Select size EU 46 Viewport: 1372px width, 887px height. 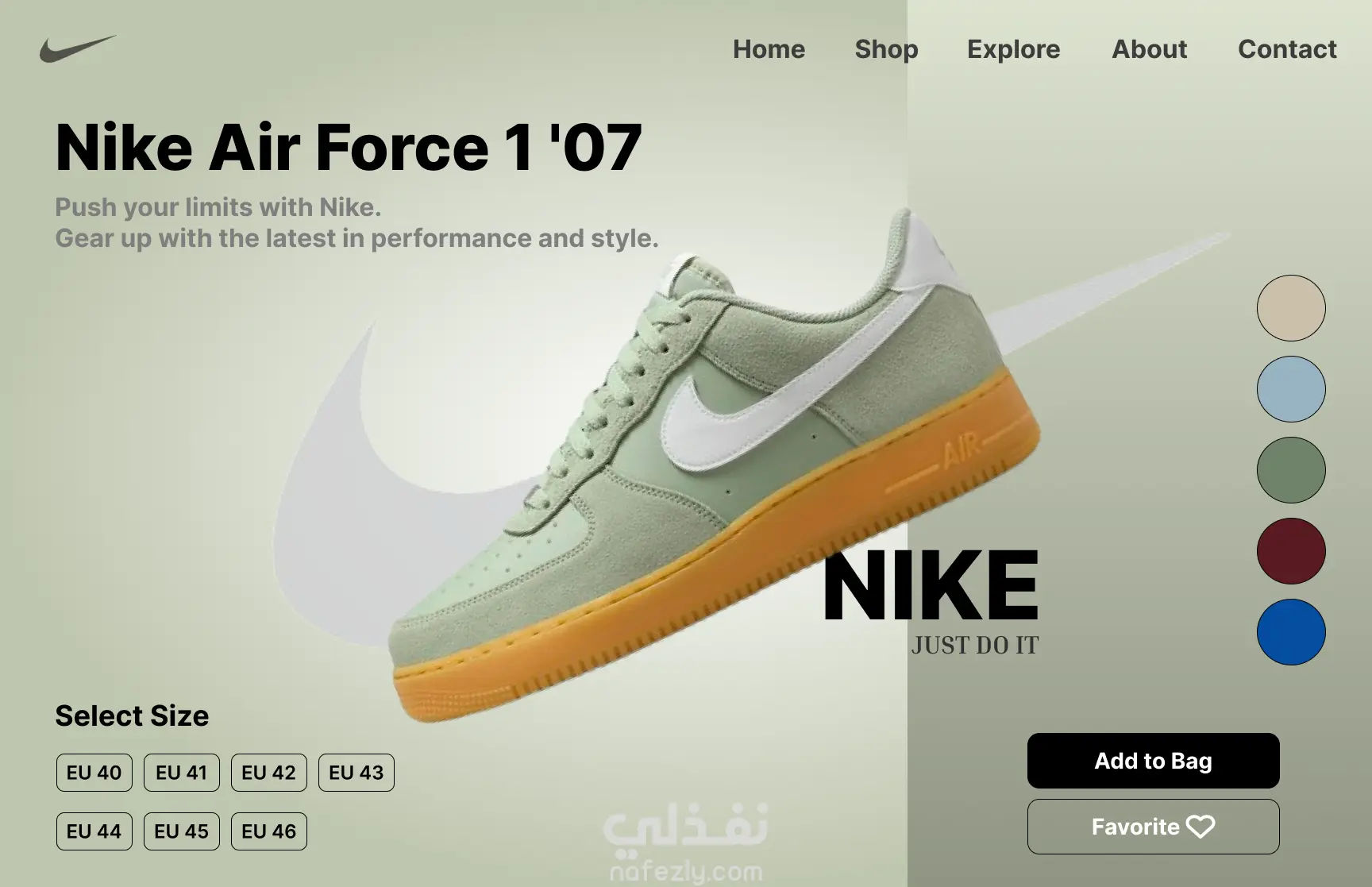pos(269,831)
